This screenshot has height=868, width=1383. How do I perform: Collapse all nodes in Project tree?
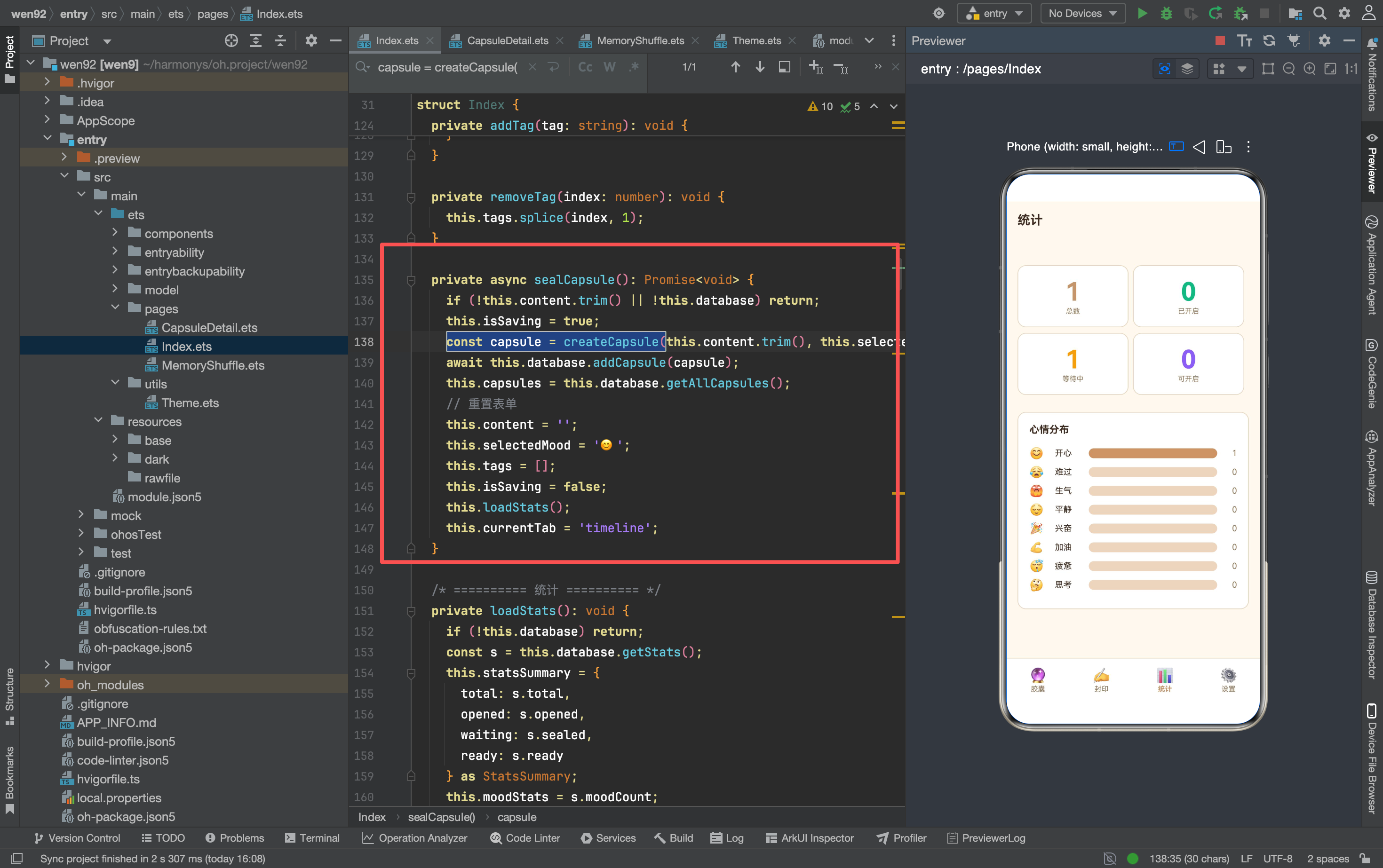click(x=280, y=40)
